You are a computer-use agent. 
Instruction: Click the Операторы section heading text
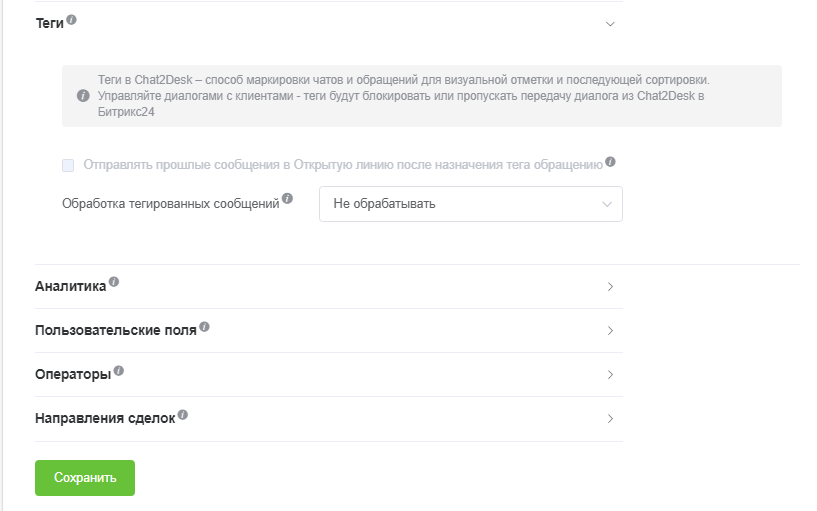(x=72, y=375)
